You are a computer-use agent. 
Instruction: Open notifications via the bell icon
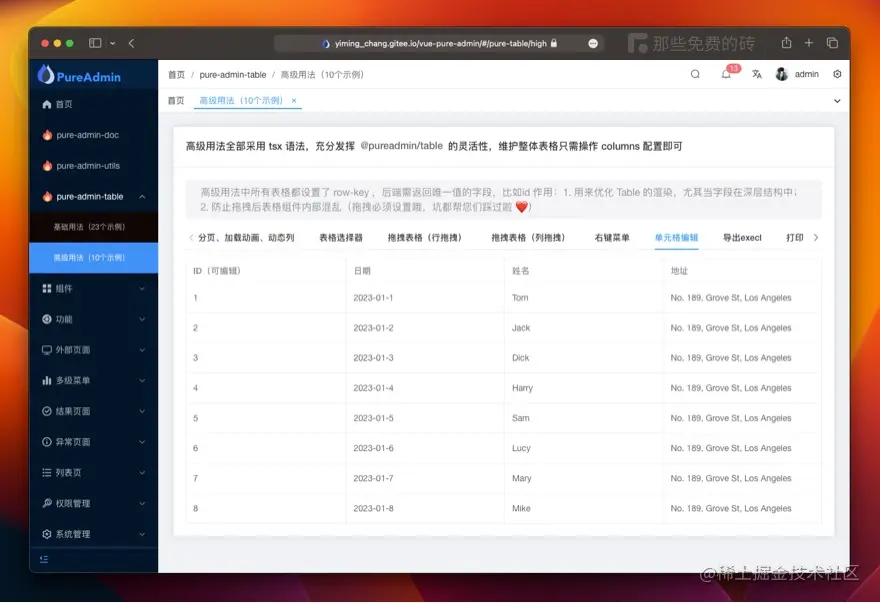click(x=725, y=76)
